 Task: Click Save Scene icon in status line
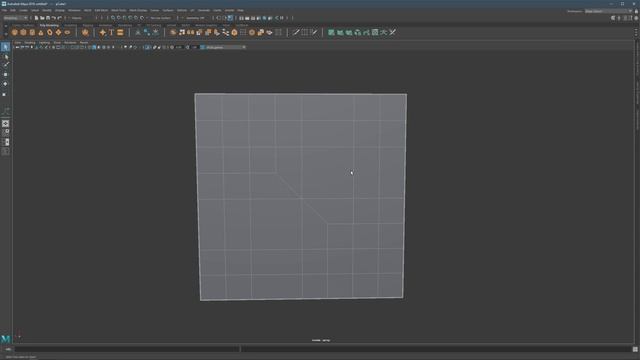(48, 18)
